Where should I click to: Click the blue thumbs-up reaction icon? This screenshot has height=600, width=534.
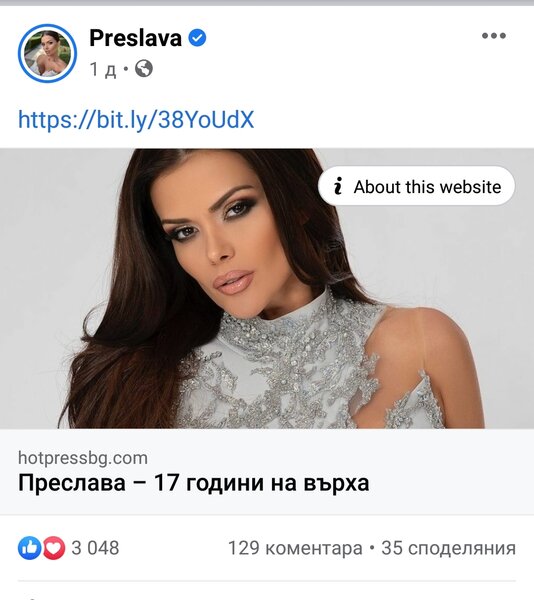pyautogui.click(x=29, y=548)
